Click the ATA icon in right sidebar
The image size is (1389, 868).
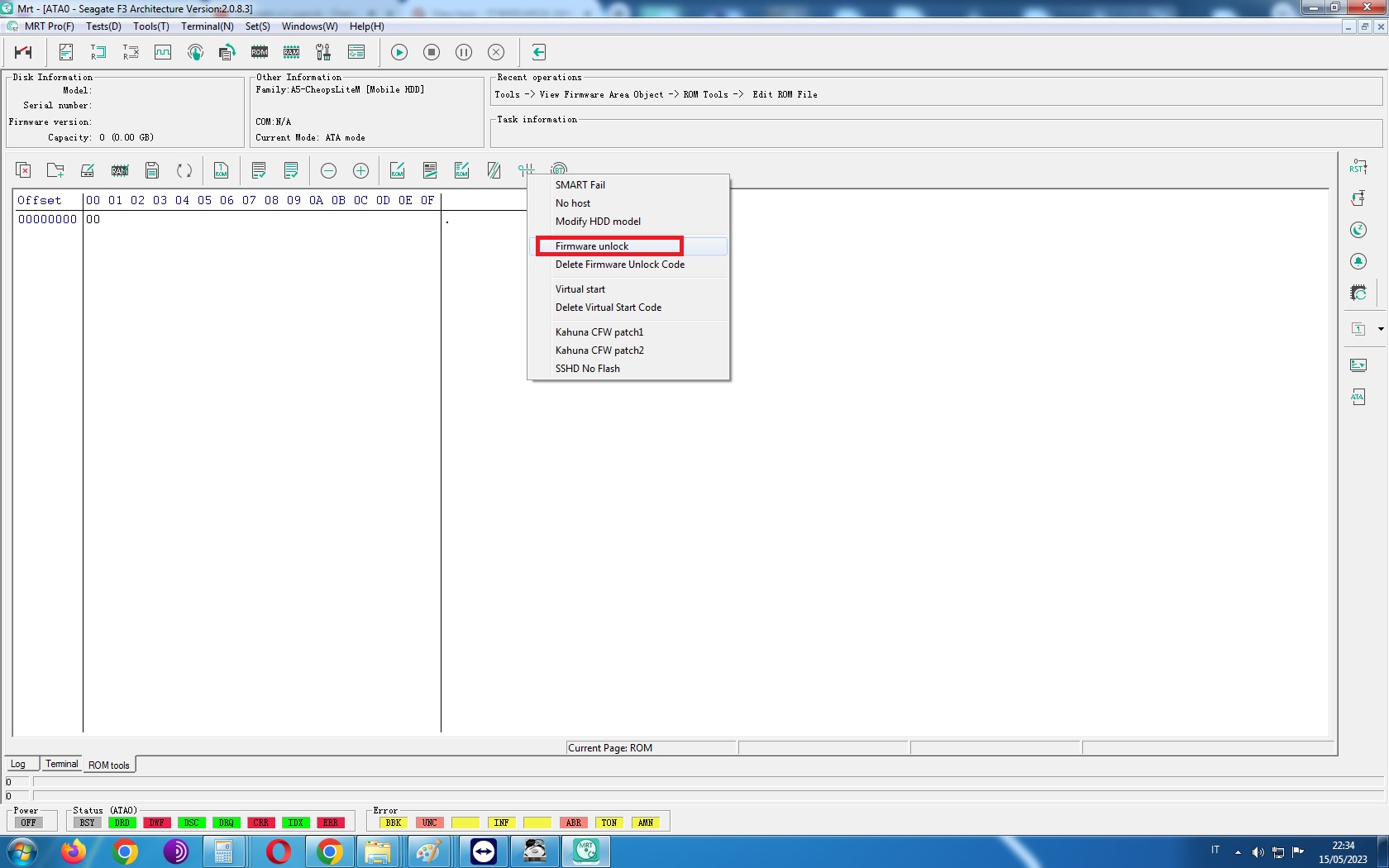1358,397
